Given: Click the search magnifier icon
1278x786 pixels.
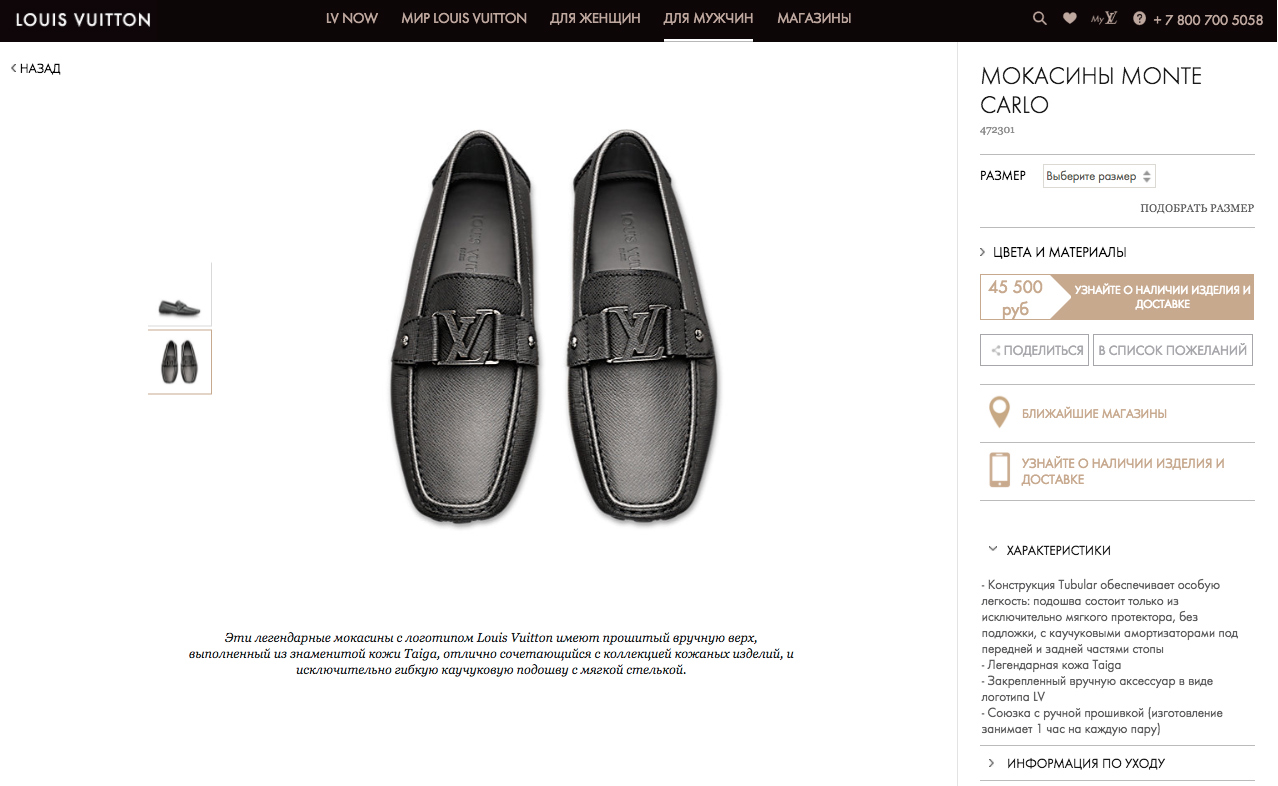Looking at the screenshot, I should tap(1040, 18).
